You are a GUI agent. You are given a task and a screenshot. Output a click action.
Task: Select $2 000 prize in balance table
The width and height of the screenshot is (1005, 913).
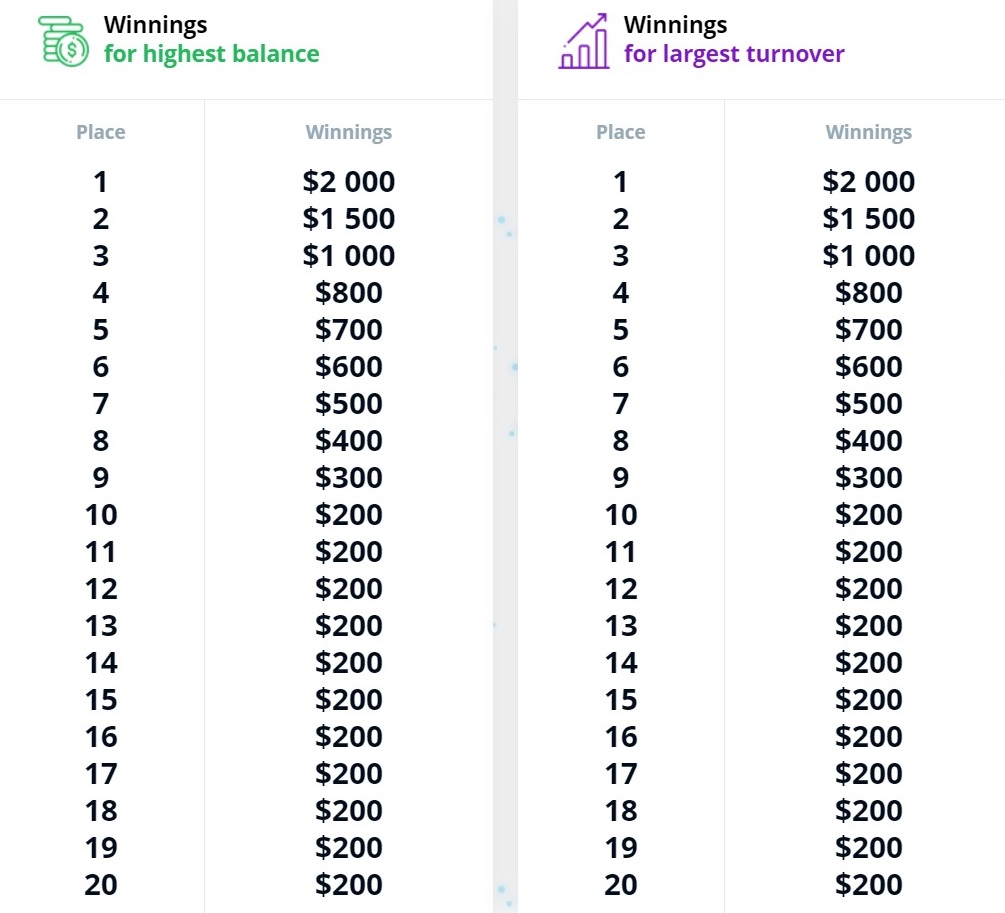349,182
